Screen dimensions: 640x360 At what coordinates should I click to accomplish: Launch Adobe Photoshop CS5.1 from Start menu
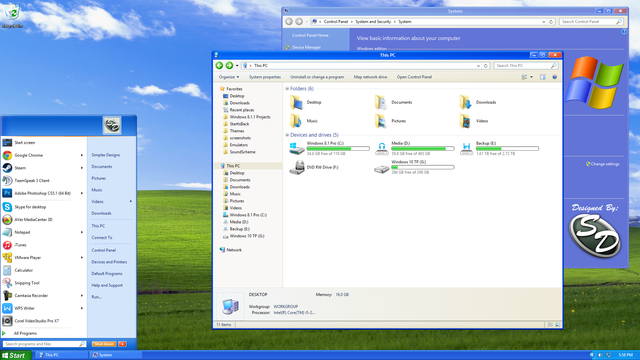tap(43, 193)
